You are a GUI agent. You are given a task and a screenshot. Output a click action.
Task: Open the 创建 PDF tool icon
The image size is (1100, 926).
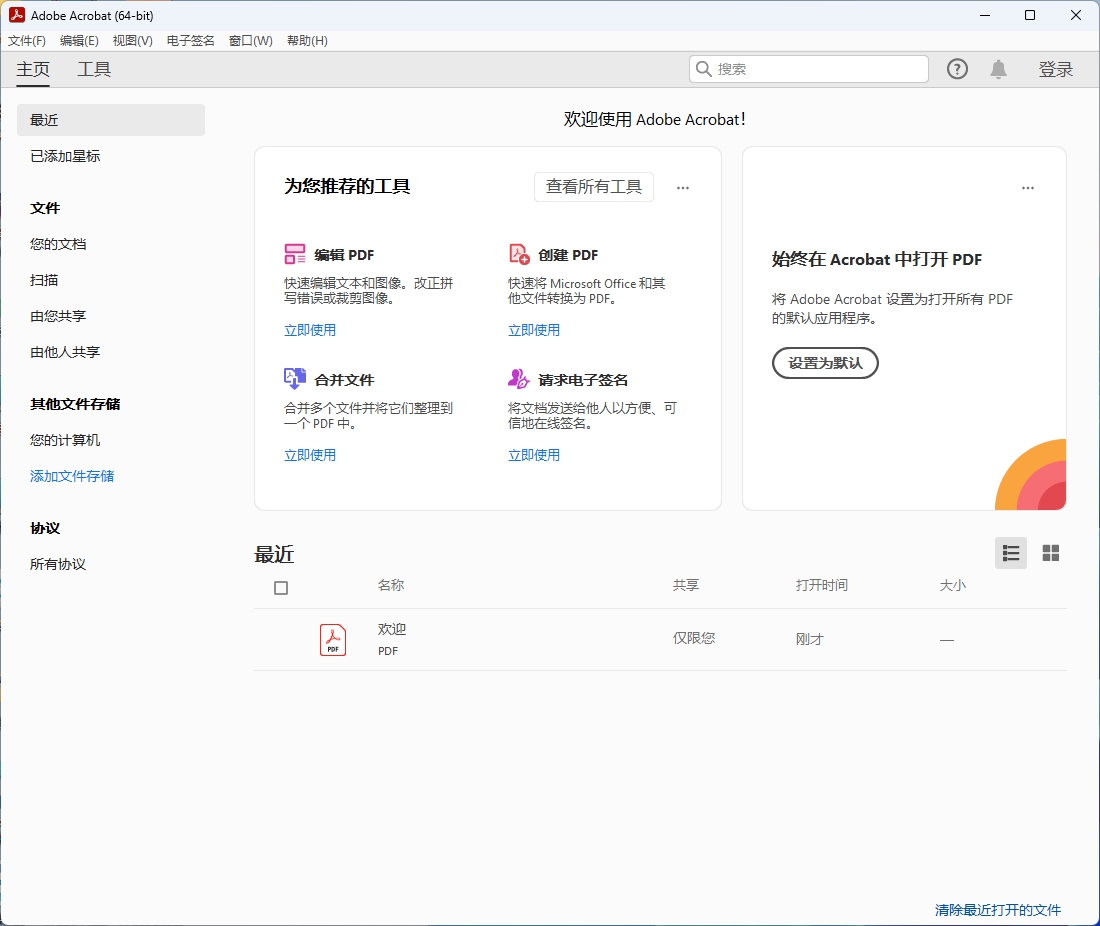tap(519, 254)
